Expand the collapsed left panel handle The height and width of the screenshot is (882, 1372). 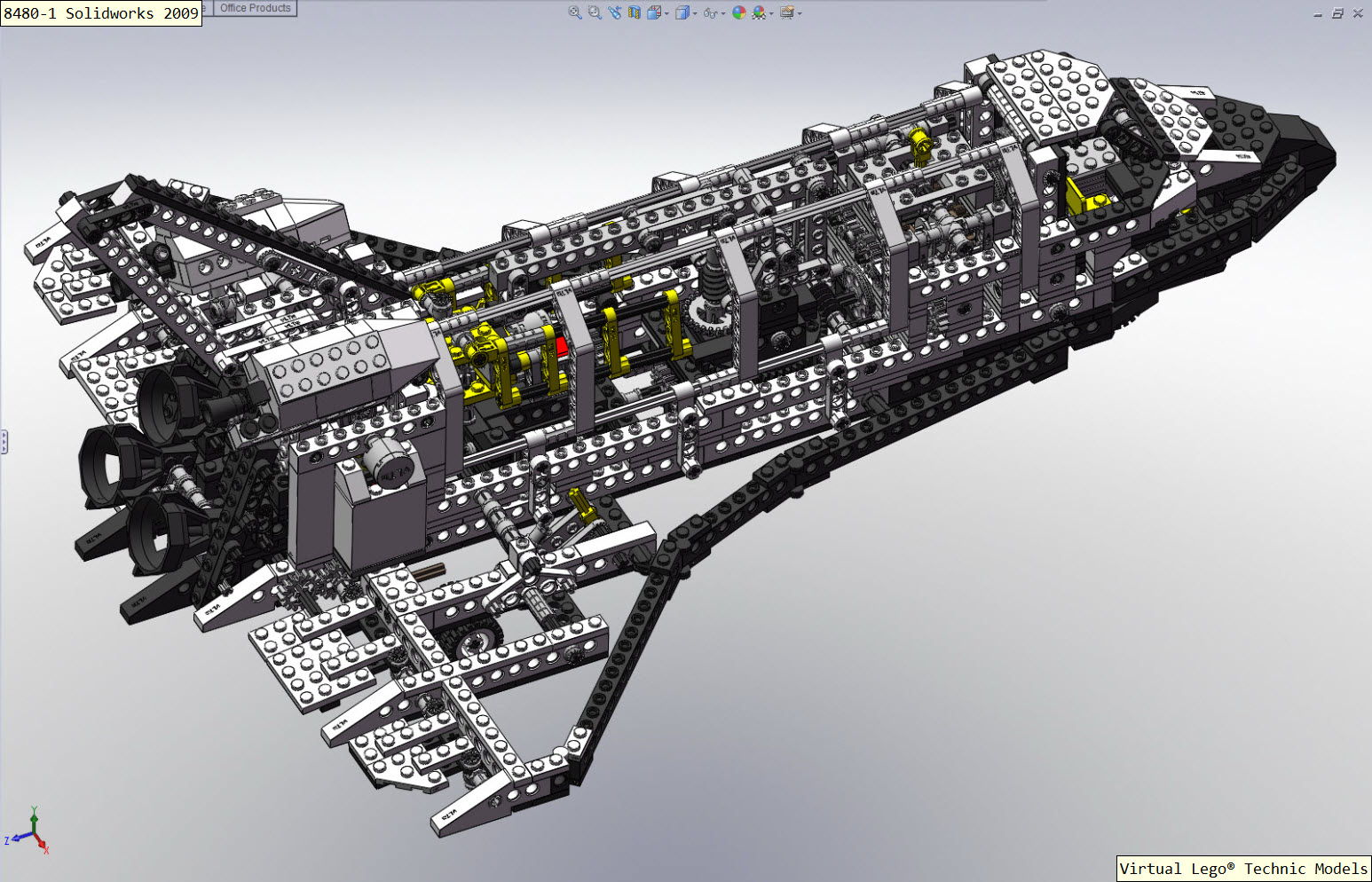(x=4, y=442)
